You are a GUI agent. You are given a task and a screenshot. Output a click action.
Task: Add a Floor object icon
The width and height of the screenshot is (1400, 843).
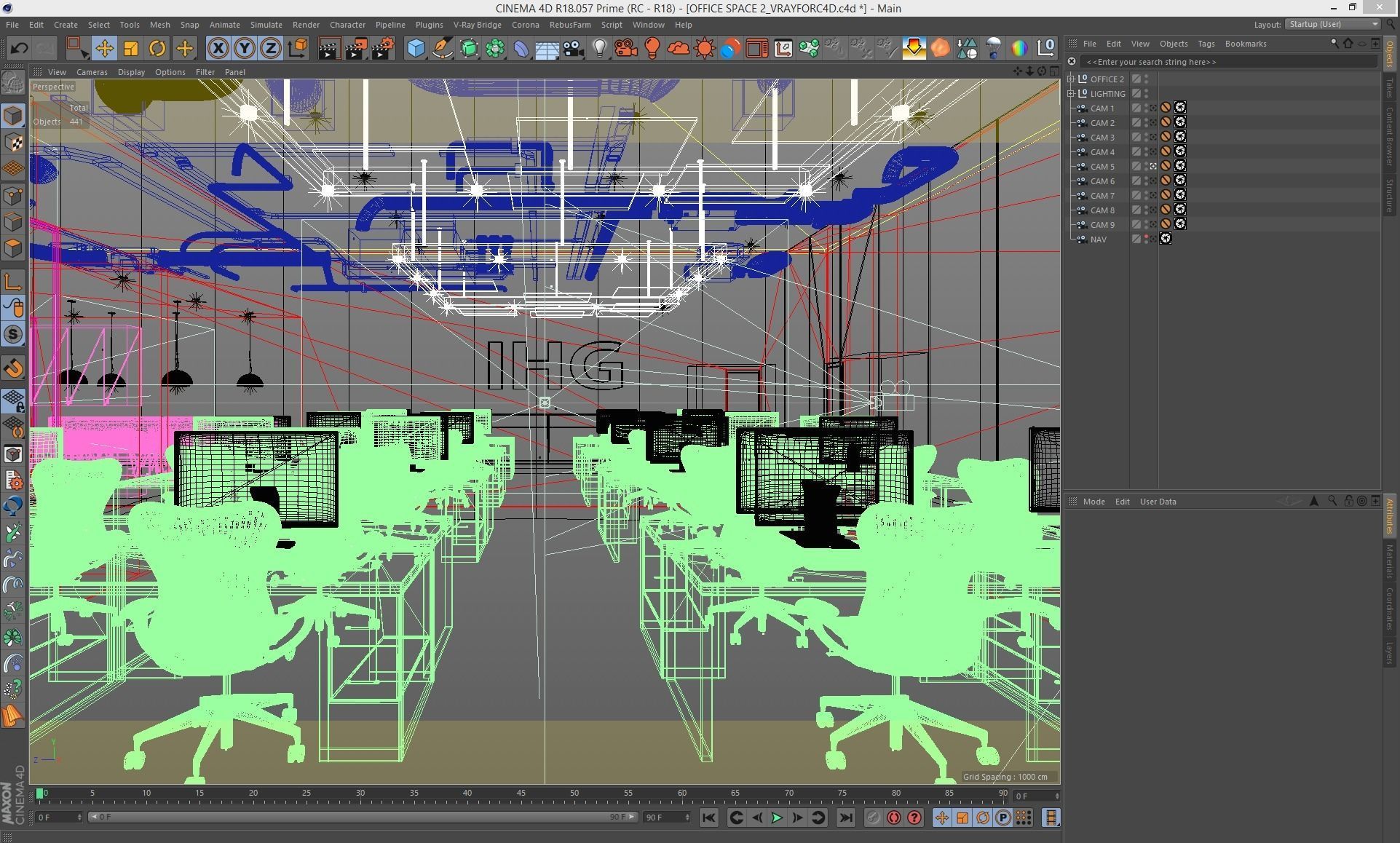pos(547,49)
